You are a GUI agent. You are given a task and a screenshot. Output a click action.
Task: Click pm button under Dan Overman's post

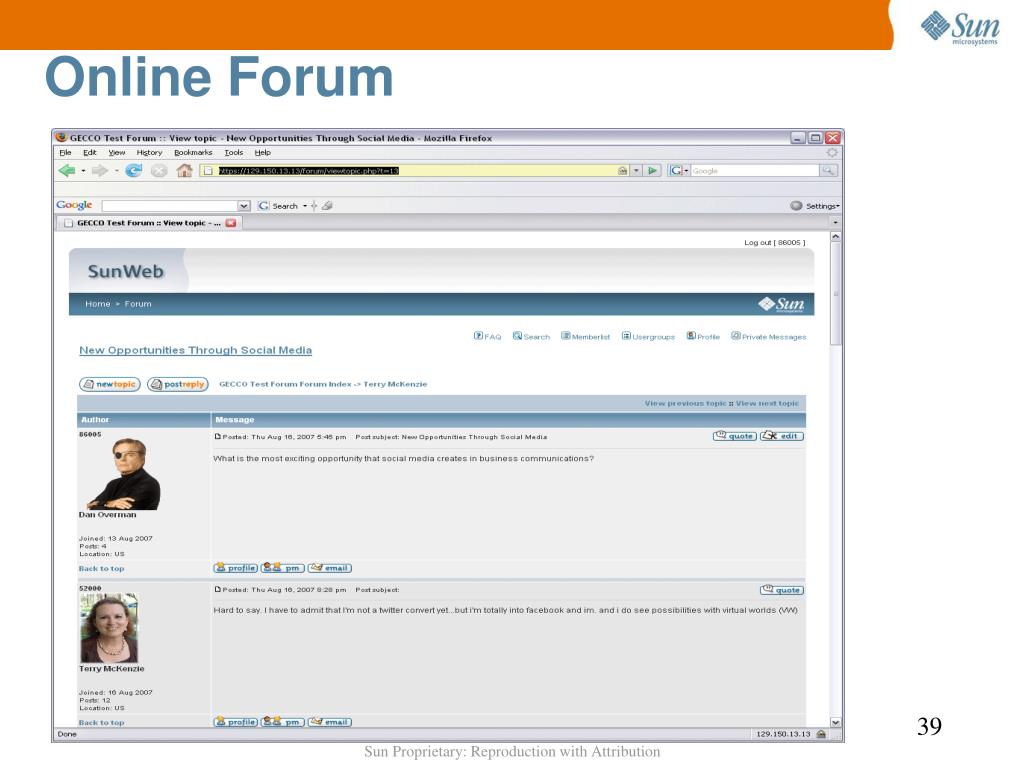(x=283, y=568)
